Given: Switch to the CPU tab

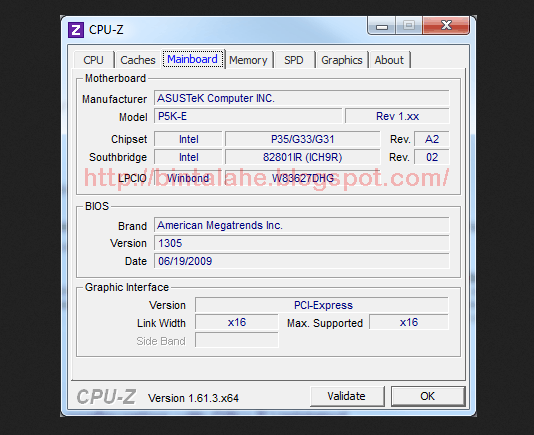Looking at the screenshot, I should coord(93,60).
